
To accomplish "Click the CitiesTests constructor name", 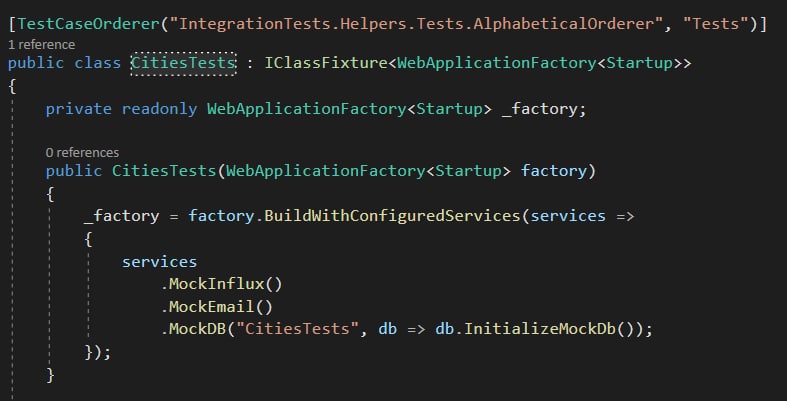I will tap(164, 171).
